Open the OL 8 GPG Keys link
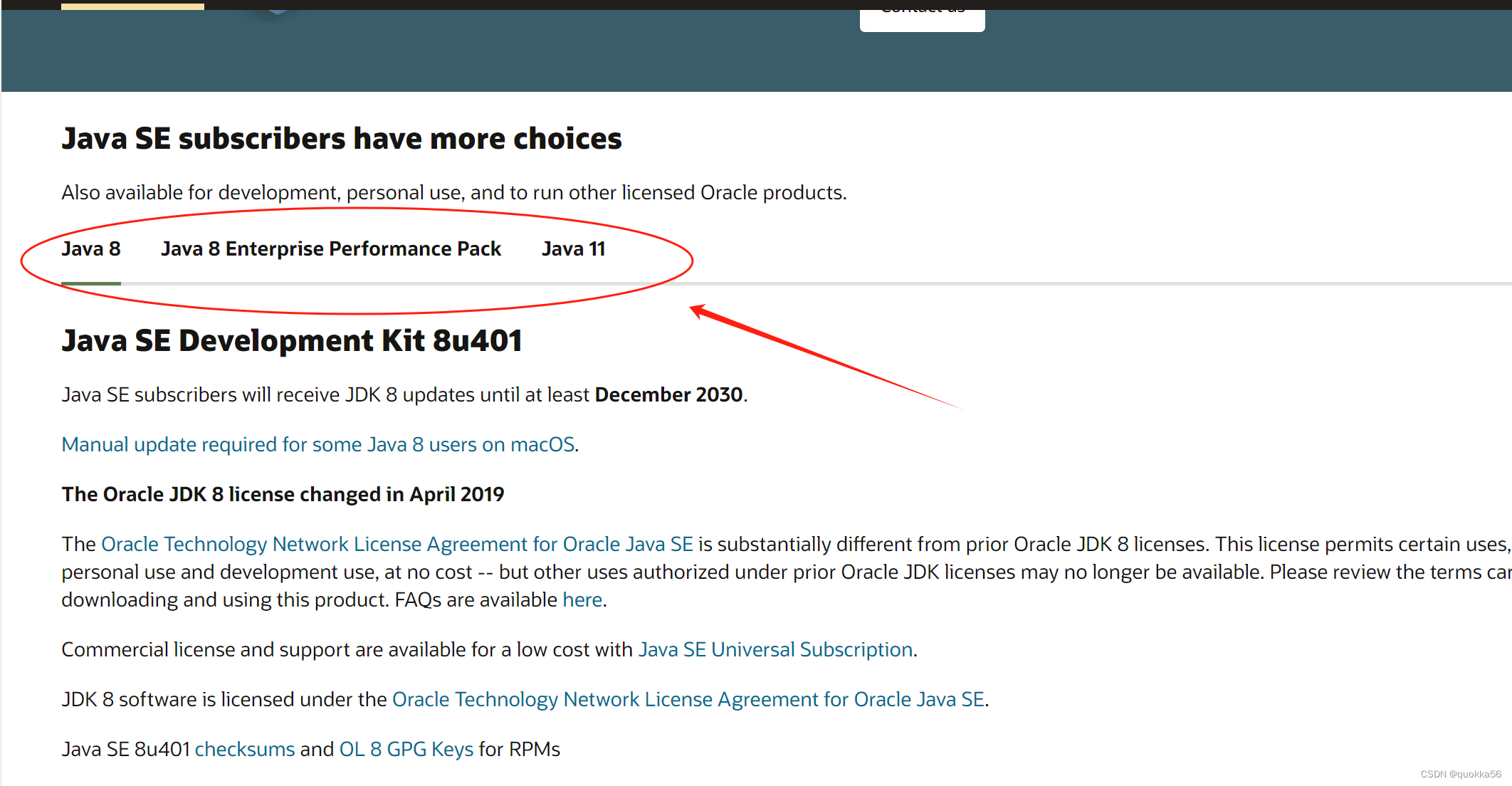The height and width of the screenshot is (786, 1512). tap(406, 749)
